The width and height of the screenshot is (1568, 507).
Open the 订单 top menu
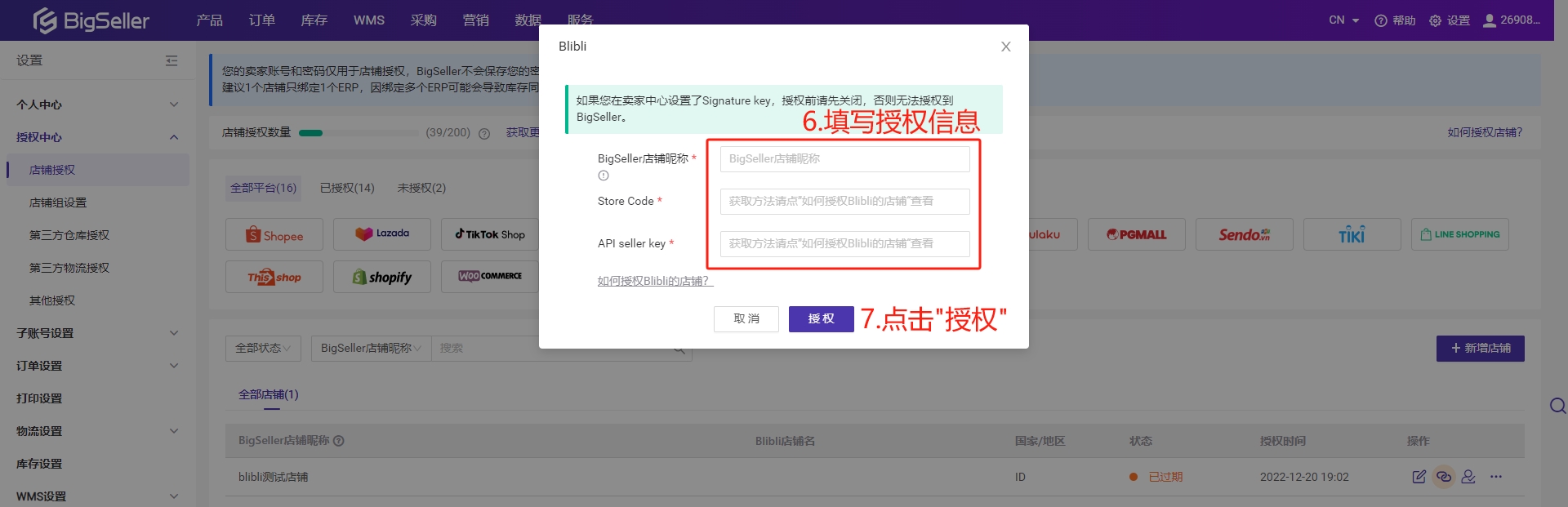coord(262,20)
